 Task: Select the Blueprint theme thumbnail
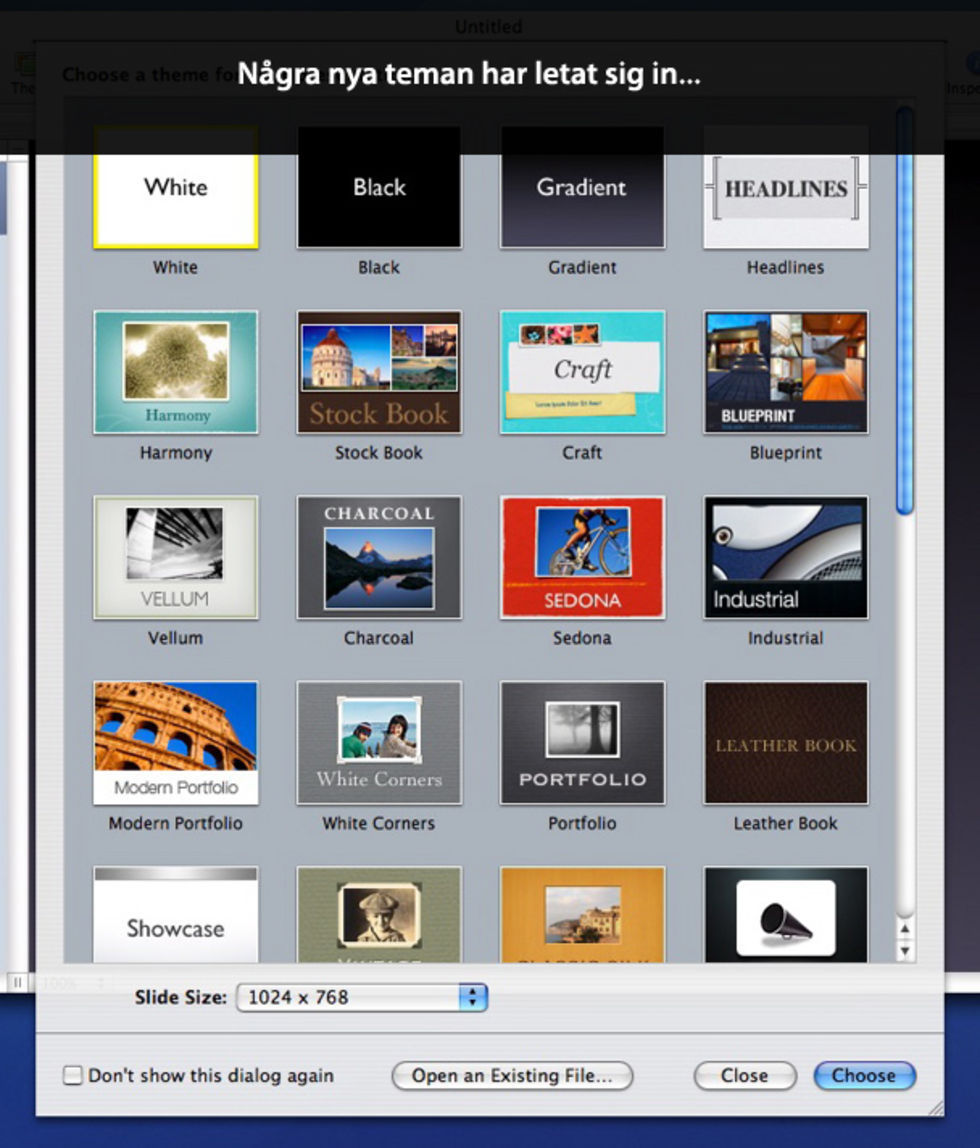pyautogui.click(x=785, y=372)
